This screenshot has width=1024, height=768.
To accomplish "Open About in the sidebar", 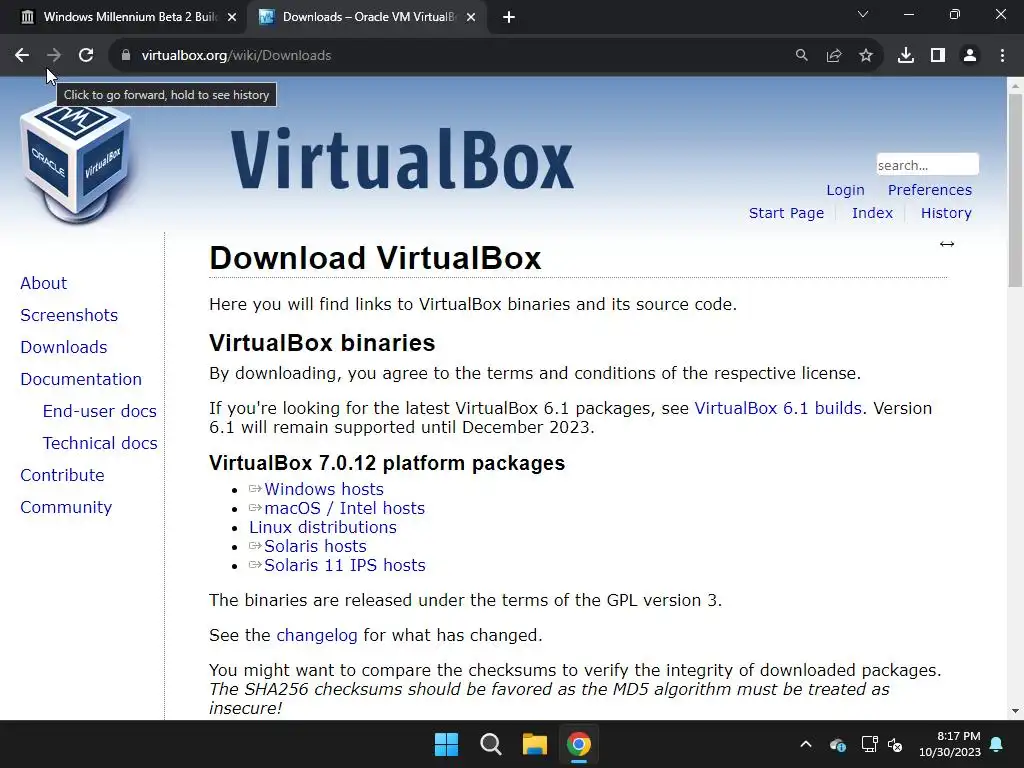I will (44, 283).
